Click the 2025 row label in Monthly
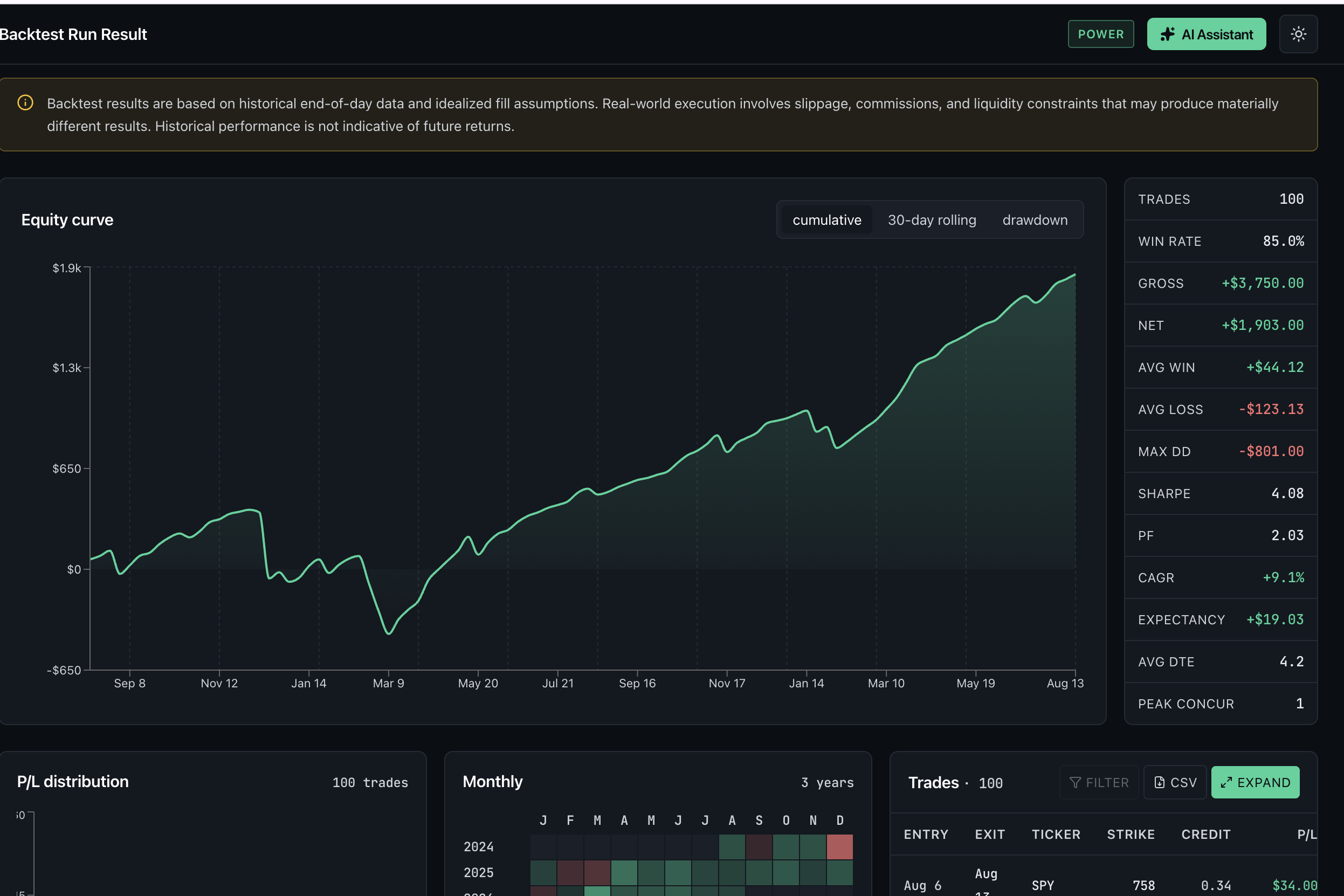Viewport: 1344px width, 896px height. point(478,873)
